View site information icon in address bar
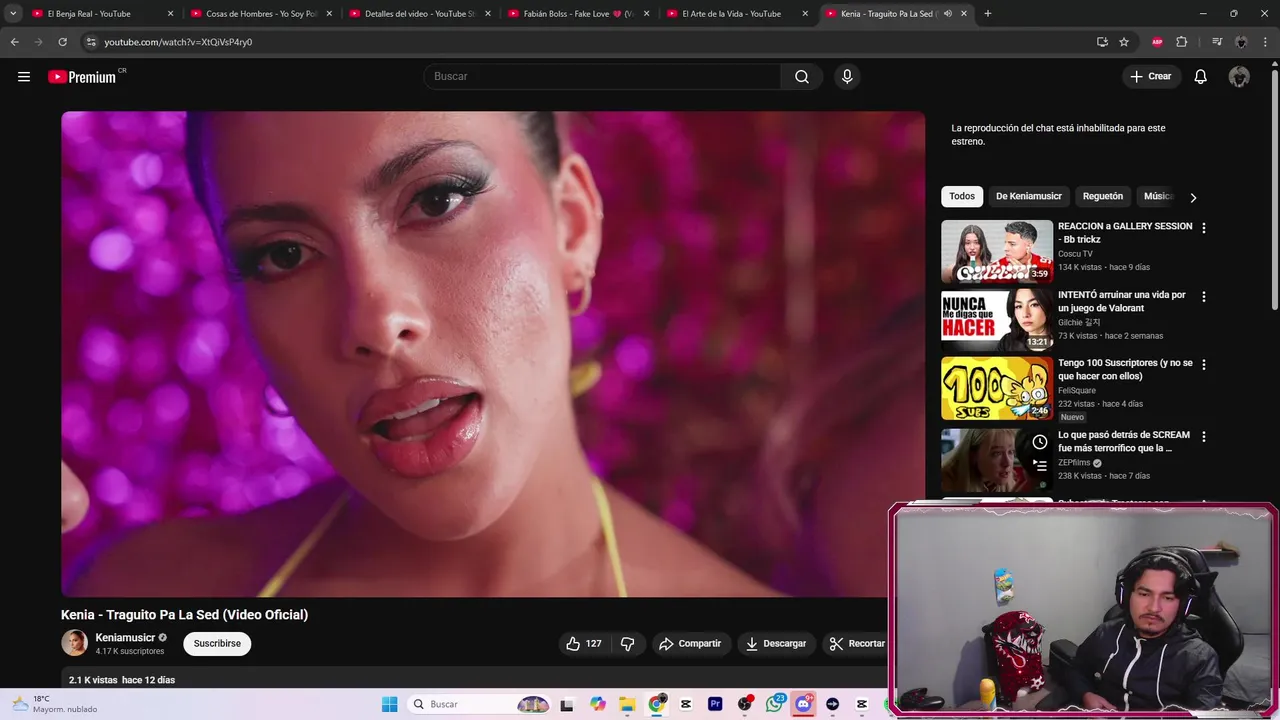Viewport: 1280px width, 720px height. pyautogui.click(x=90, y=42)
